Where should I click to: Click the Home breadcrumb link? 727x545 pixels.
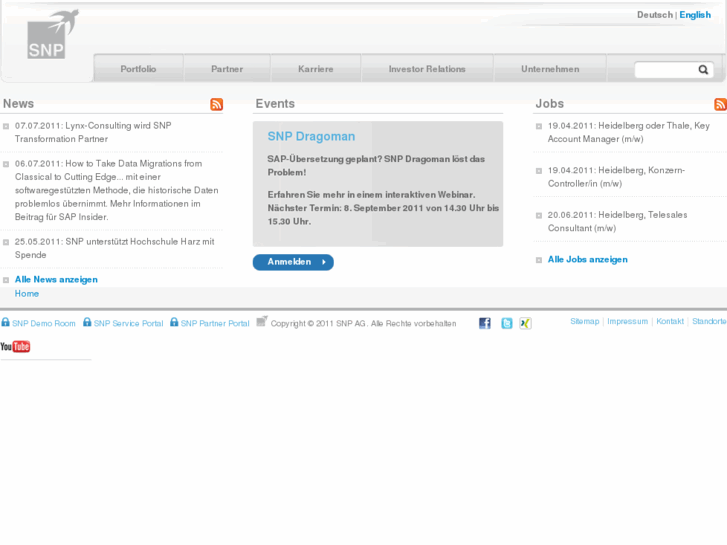click(27, 294)
